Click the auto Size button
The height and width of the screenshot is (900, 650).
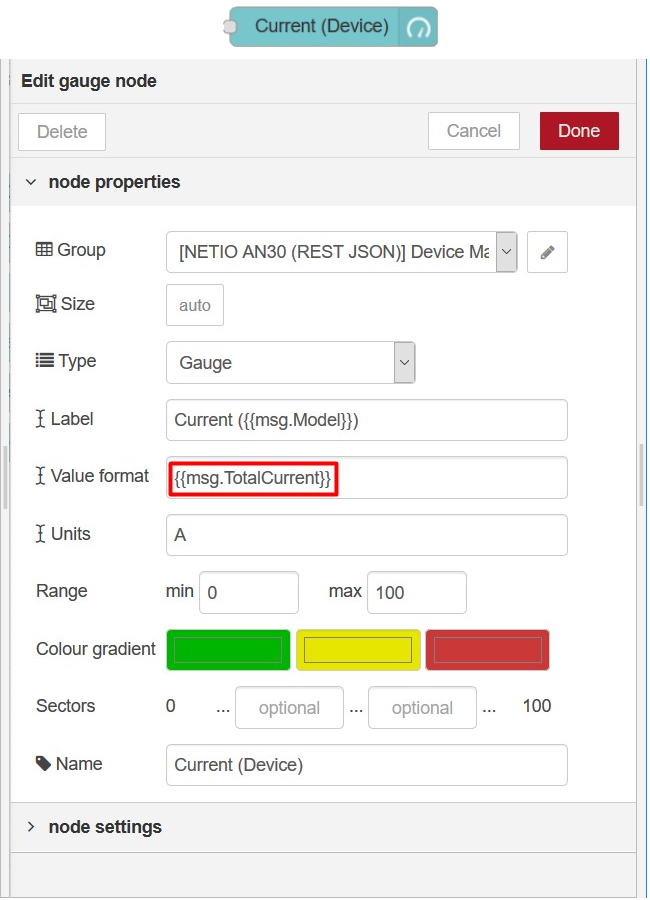click(195, 305)
